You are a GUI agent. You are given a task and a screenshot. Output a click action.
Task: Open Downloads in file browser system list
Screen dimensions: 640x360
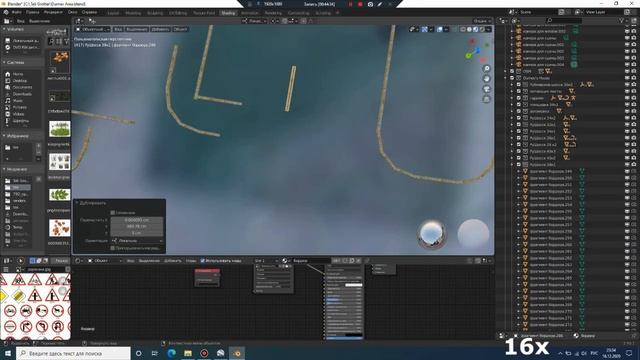coord(22,94)
